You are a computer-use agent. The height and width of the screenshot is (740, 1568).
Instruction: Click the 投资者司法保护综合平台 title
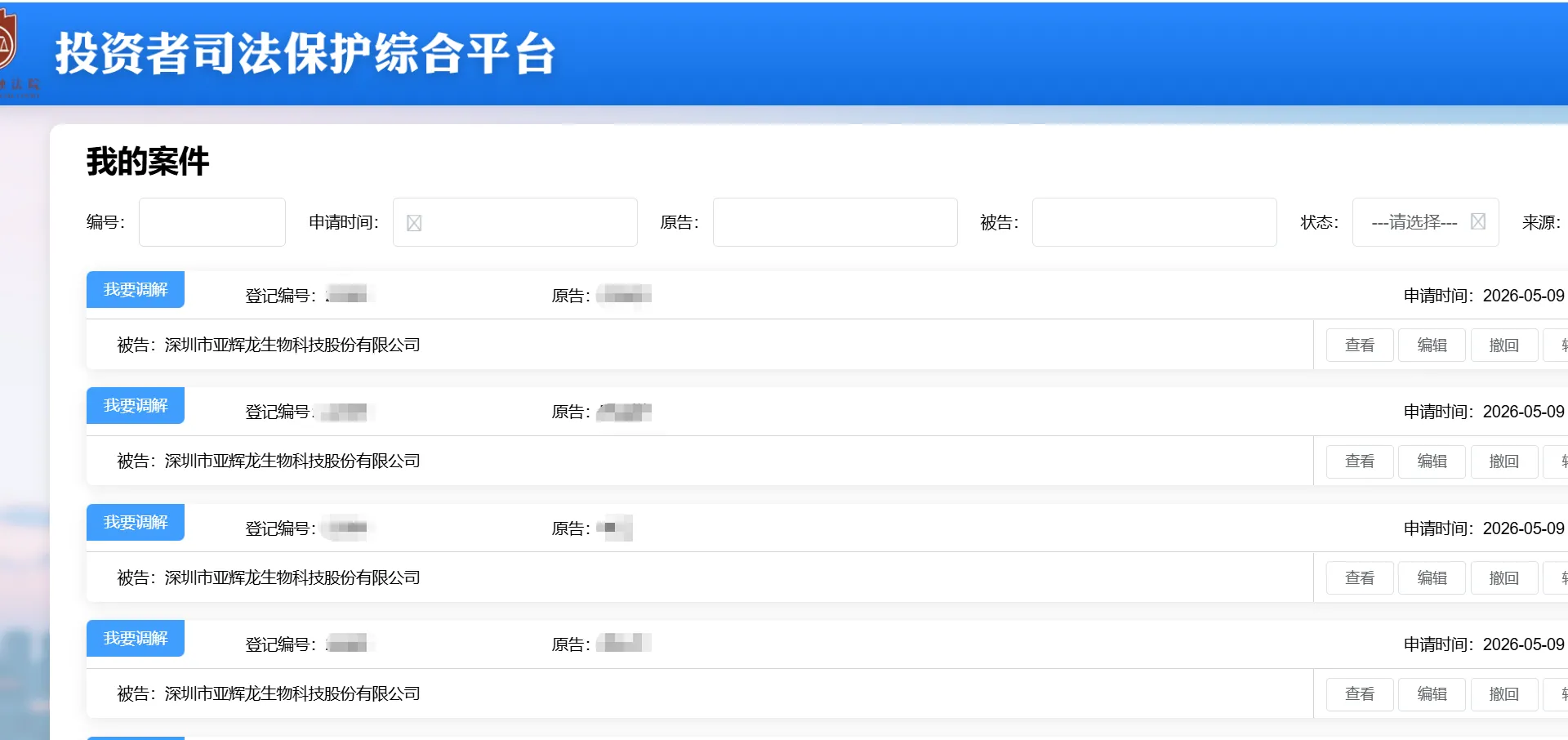tap(305, 54)
